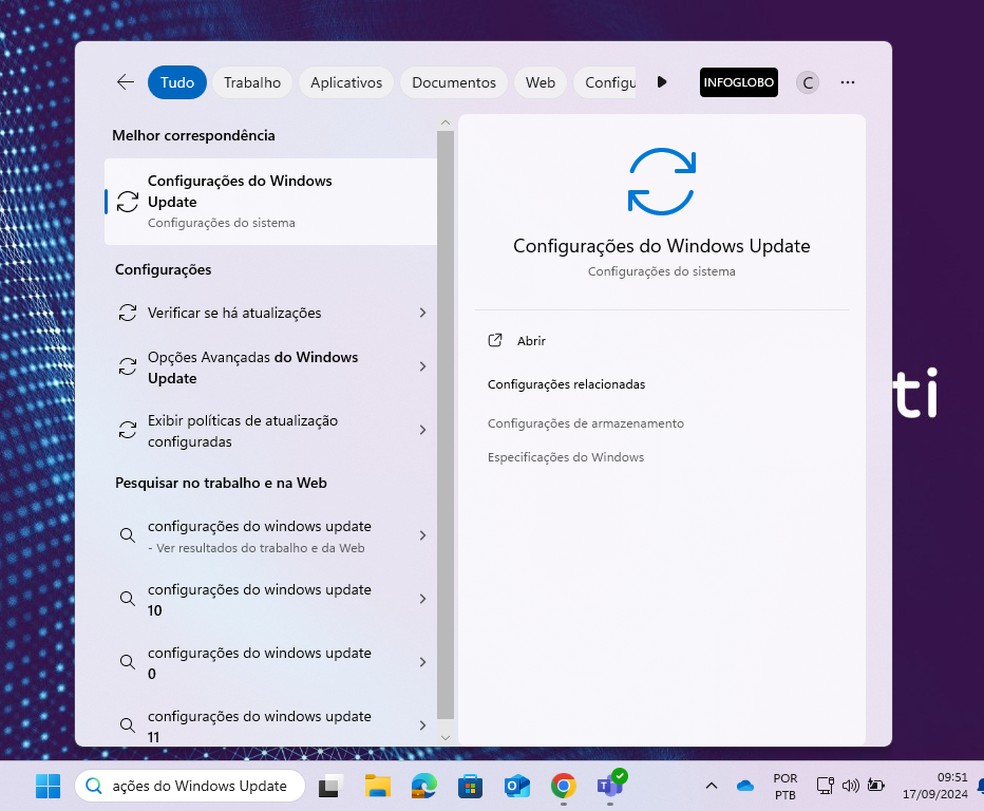The height and width of the screenshot is (811, 984).
Task: Click scrollbar down arrow in results list
Action: pos(446,738)
